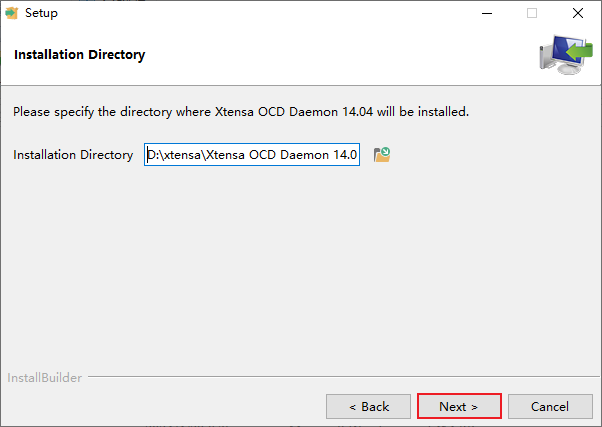Click the 'Installation Directory' field label
The width and height of the screenshot is (602, 427).
click(x=73, y=155)
